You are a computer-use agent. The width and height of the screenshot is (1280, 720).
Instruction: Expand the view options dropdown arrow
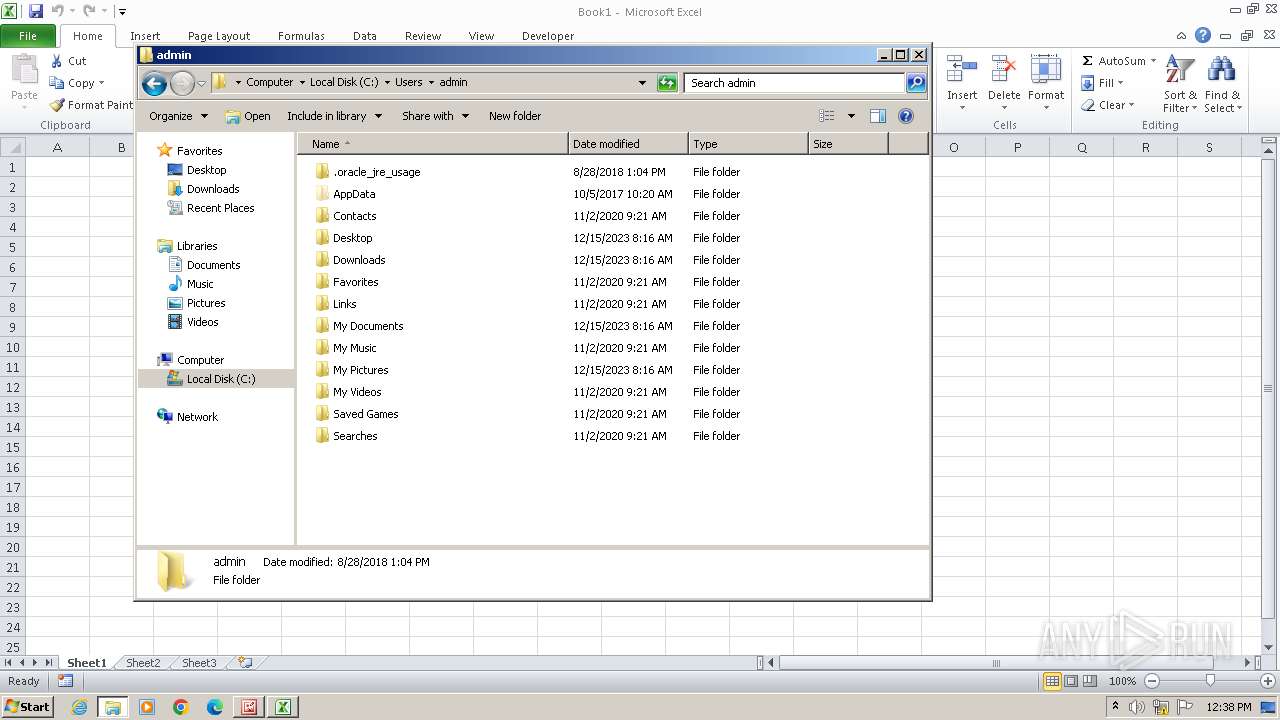click(x=851, y=116)
